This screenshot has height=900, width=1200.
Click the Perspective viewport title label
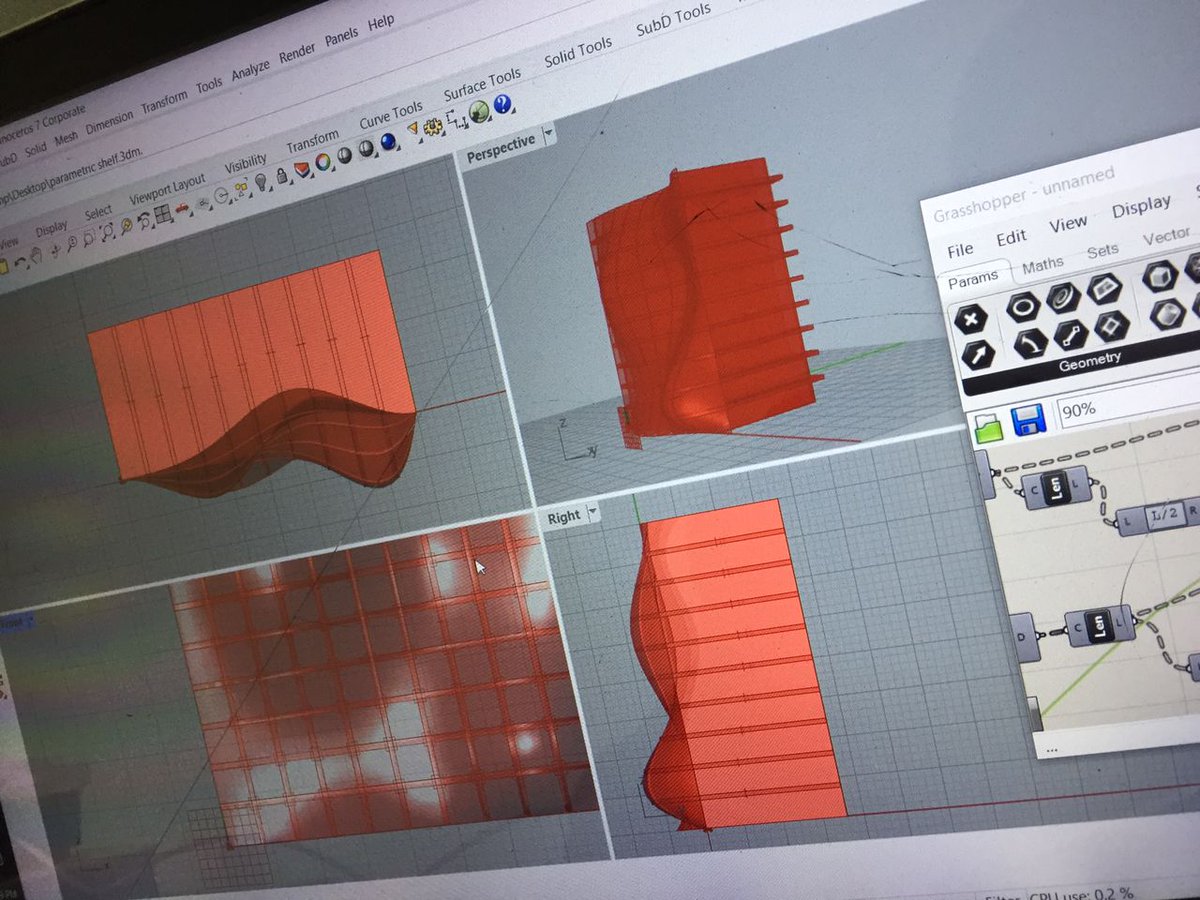[x=501, y=147]
